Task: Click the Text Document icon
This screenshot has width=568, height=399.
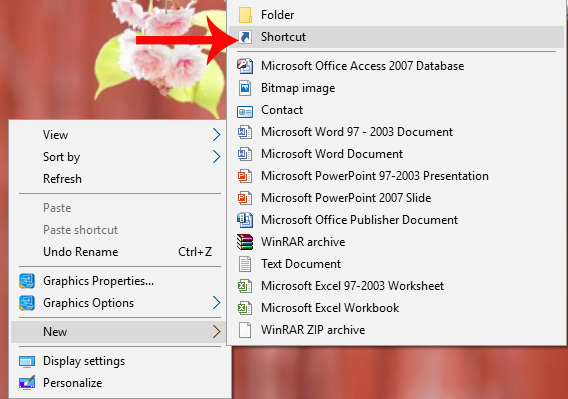Action: point(245,264)
